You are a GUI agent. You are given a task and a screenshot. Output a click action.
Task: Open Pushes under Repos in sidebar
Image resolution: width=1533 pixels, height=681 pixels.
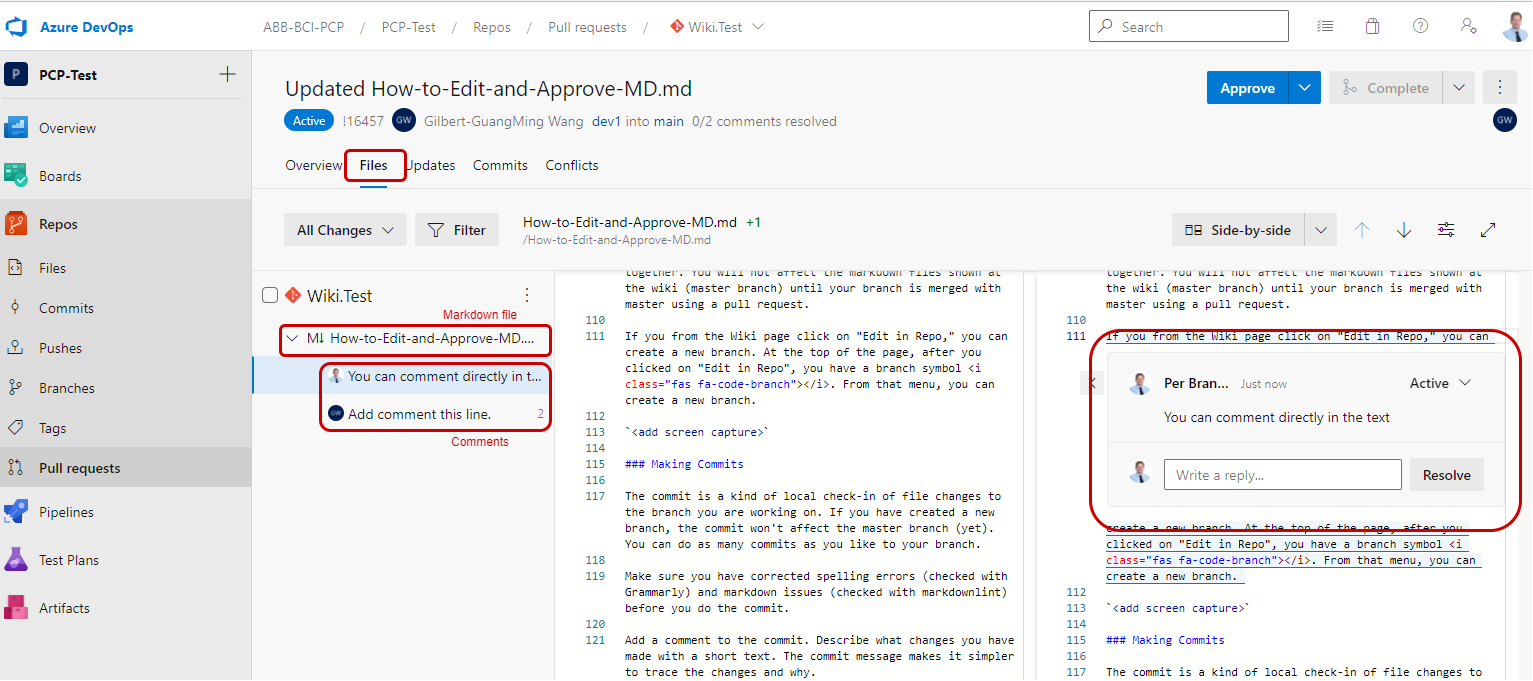pos(126,348)
